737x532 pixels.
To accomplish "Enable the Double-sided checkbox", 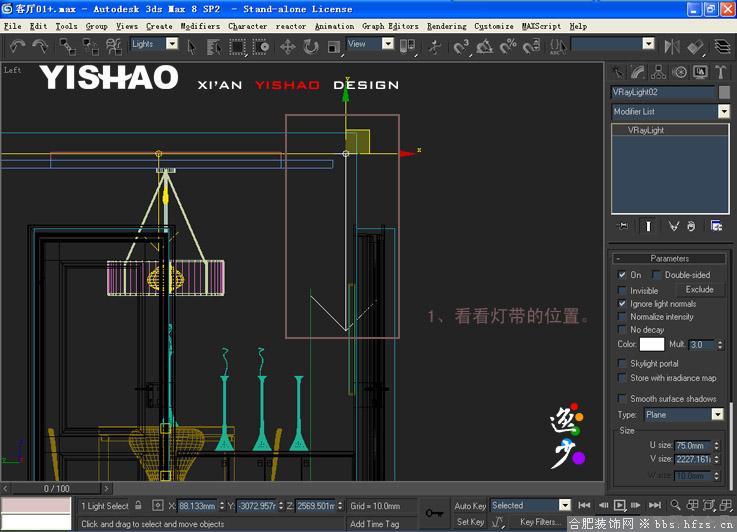I will click(656, 274).
